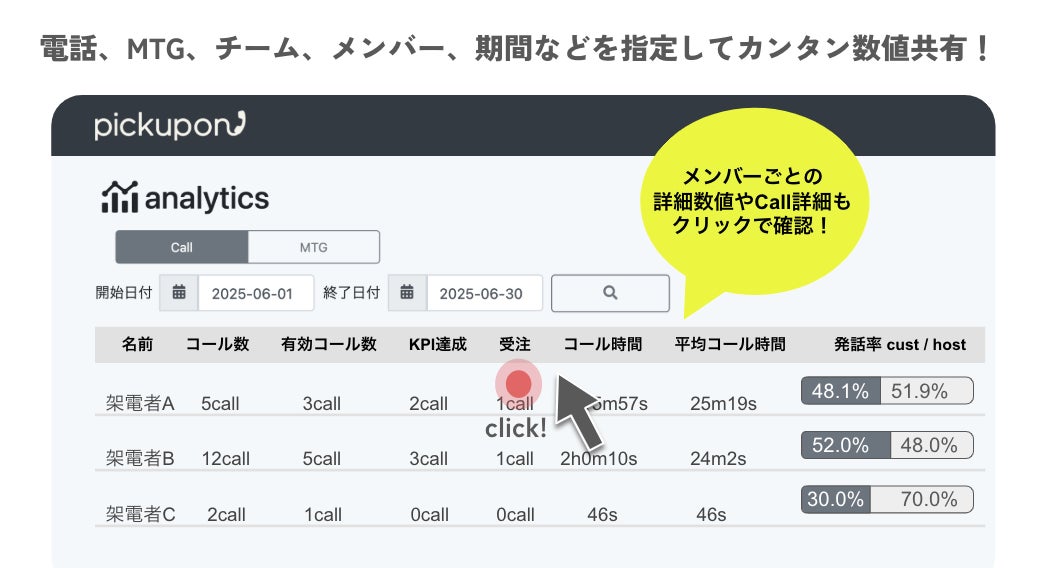The width and height of the screenshot is (1038, 568).
Task: Sort by the 有効コール数 column header
Action: pyautogui.click(x=329, y=344)
